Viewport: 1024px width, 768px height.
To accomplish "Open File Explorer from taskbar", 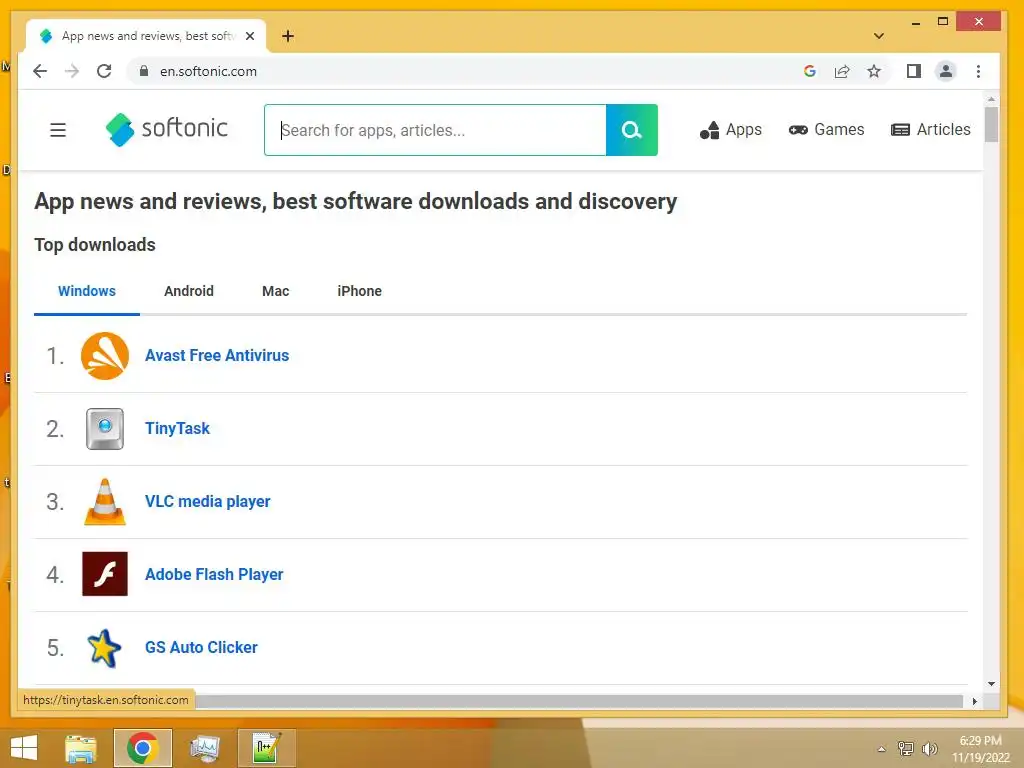I will coord(81,748).
